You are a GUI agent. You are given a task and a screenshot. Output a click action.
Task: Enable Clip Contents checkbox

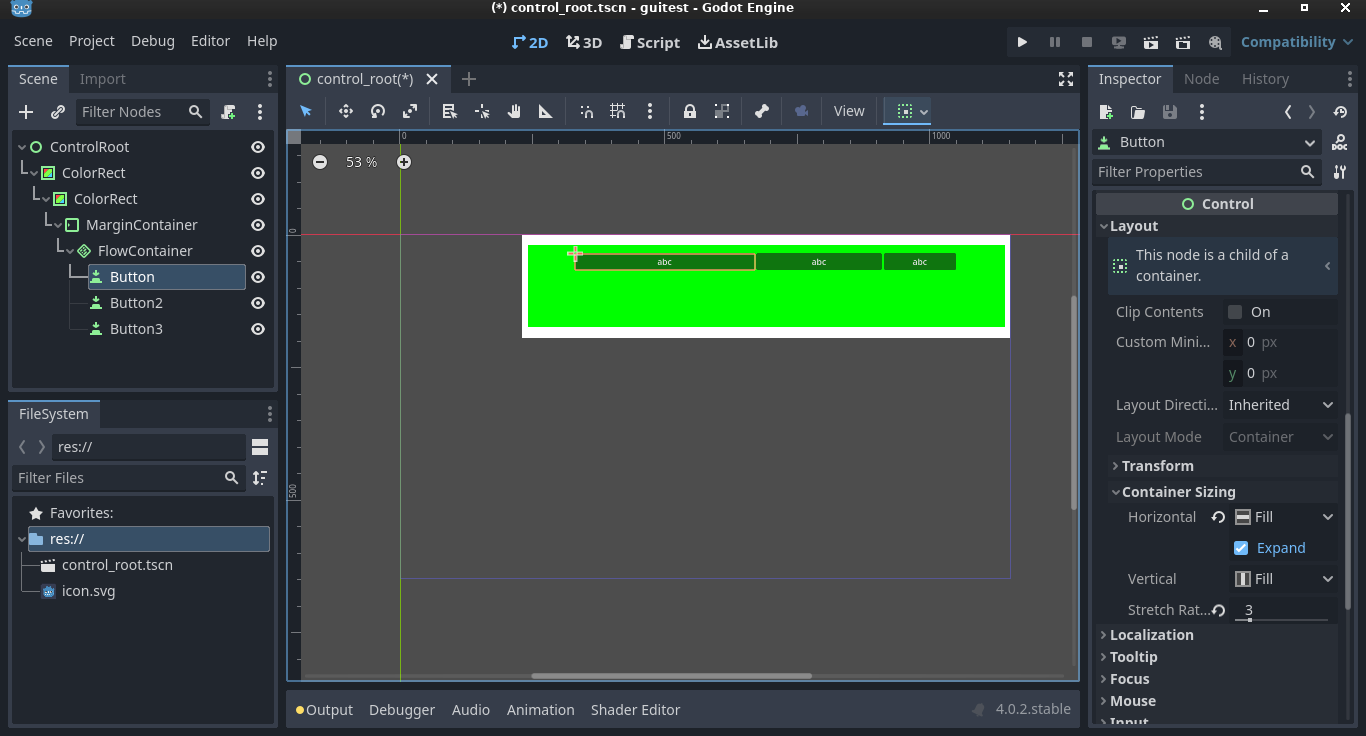pyautogui.click(x=1235, y=312)
